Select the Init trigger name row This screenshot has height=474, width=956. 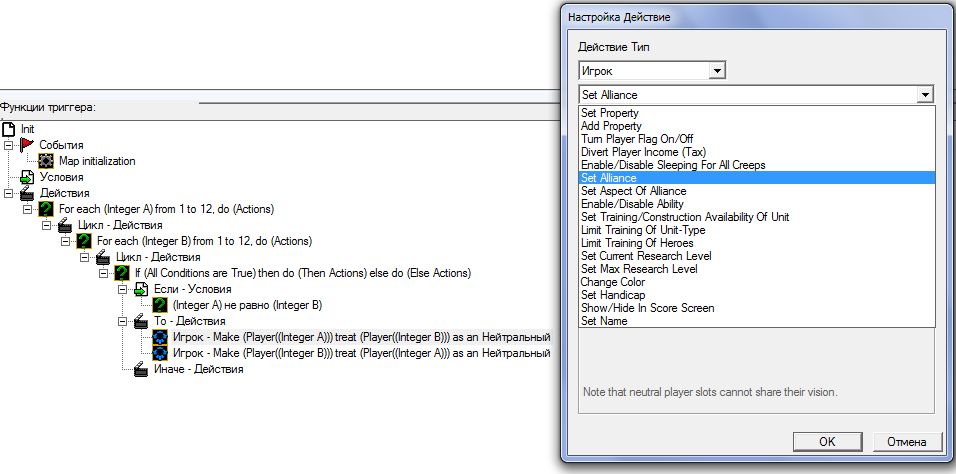27,129
